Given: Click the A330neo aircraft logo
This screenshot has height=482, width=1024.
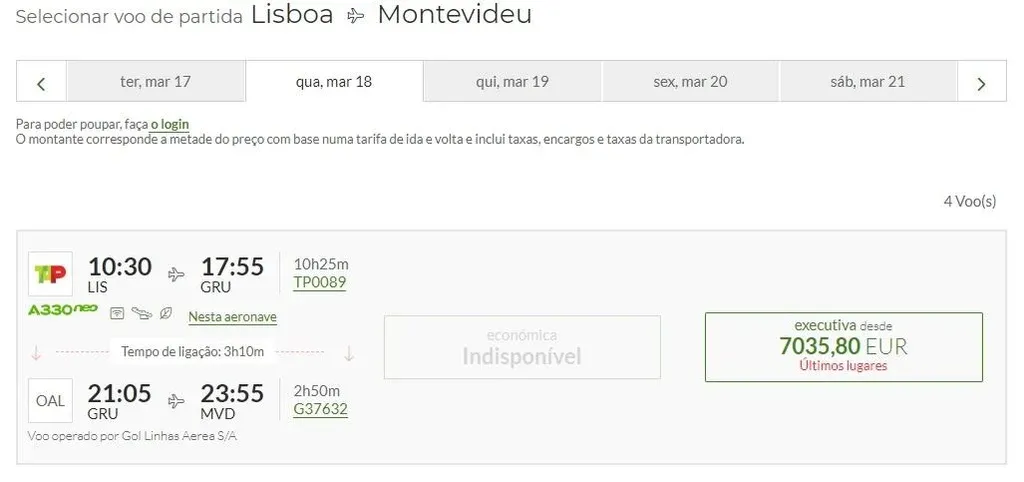Looking at the screenshot, I should pos(63,310).
